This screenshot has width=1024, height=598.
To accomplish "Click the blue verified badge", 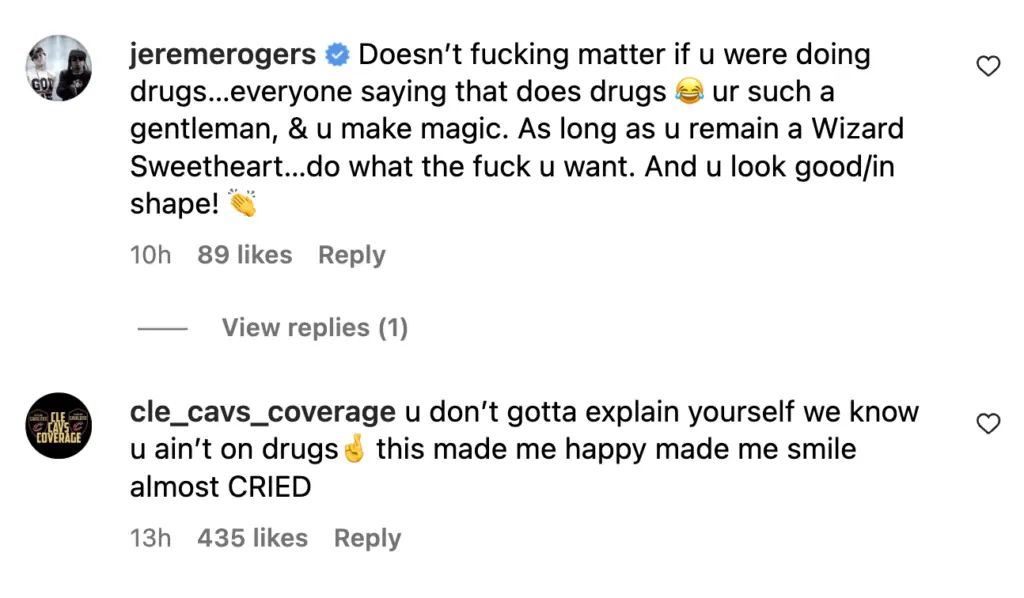I will coord(337,56).
